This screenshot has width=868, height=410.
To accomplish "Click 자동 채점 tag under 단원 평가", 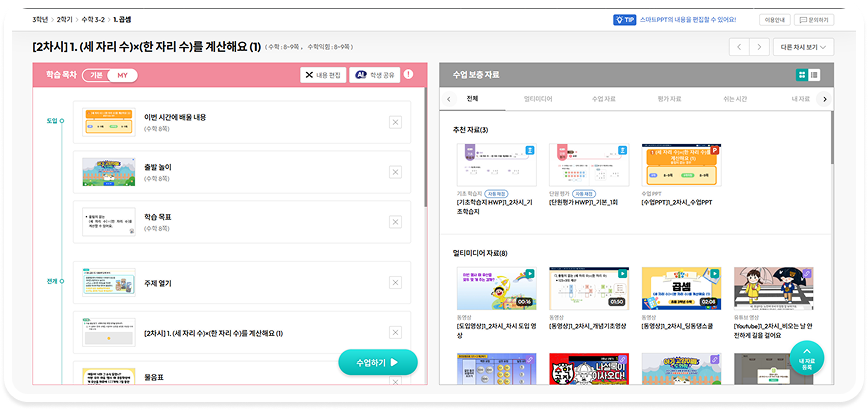I will (x=585, y=194).
